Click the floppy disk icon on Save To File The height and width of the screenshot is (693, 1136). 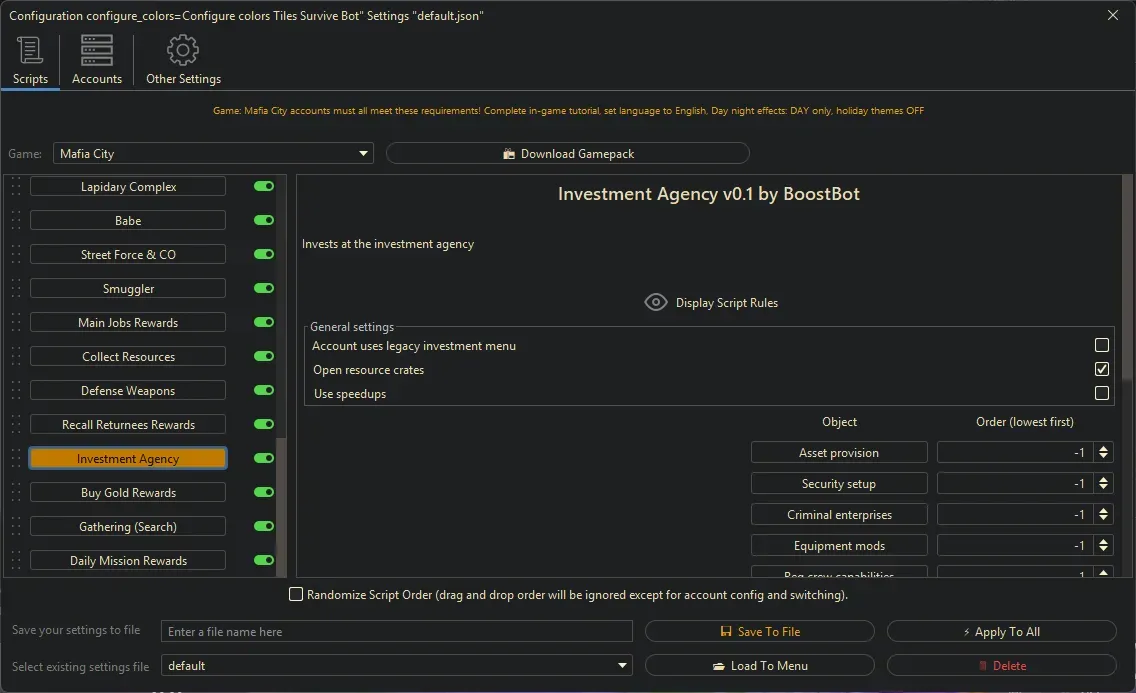[727, 630]
